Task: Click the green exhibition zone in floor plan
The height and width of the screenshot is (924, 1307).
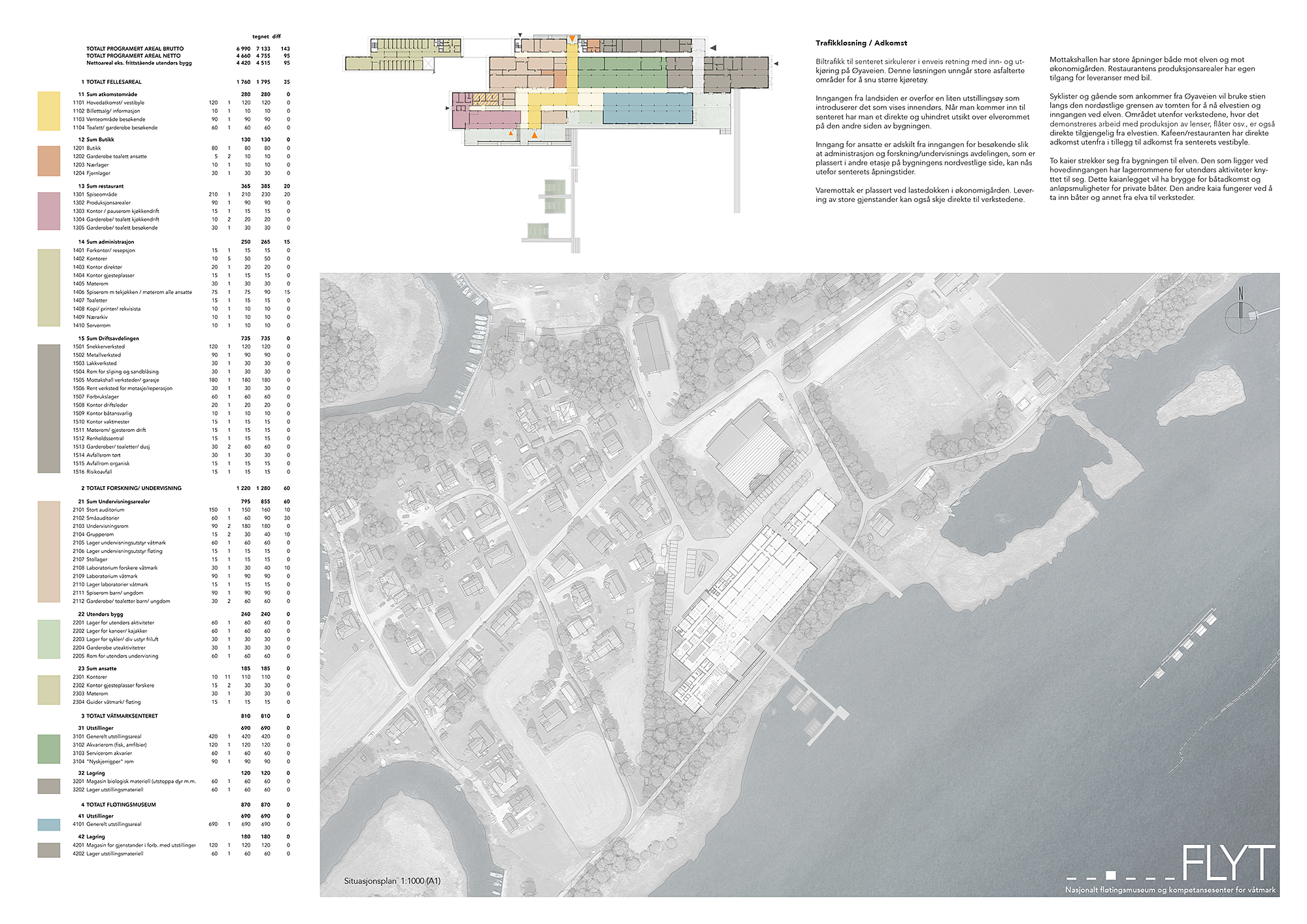Action: [621, 72]
